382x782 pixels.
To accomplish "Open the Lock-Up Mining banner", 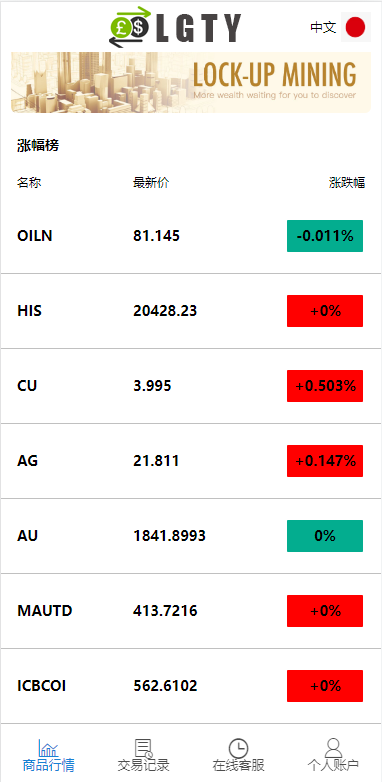I will 191,82.
